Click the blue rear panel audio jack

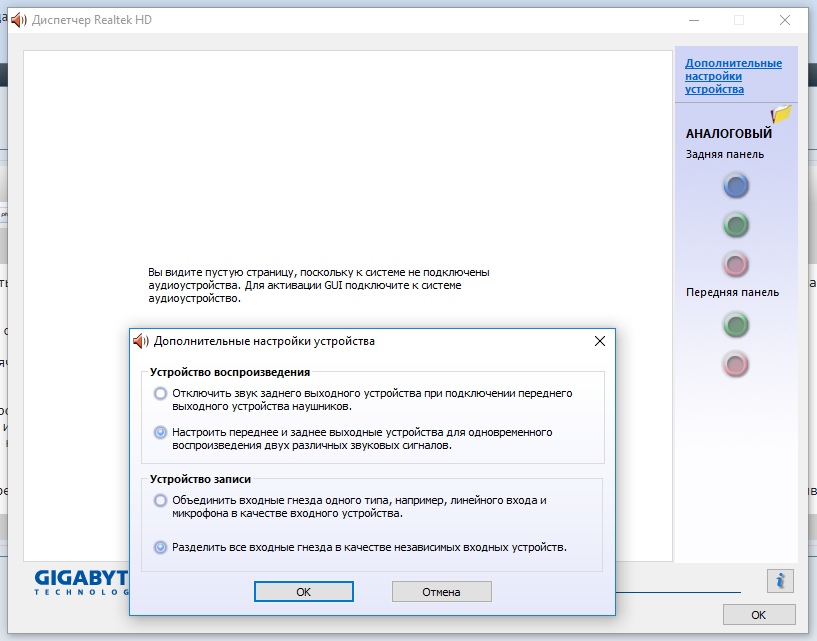click(x=736, y=186)
